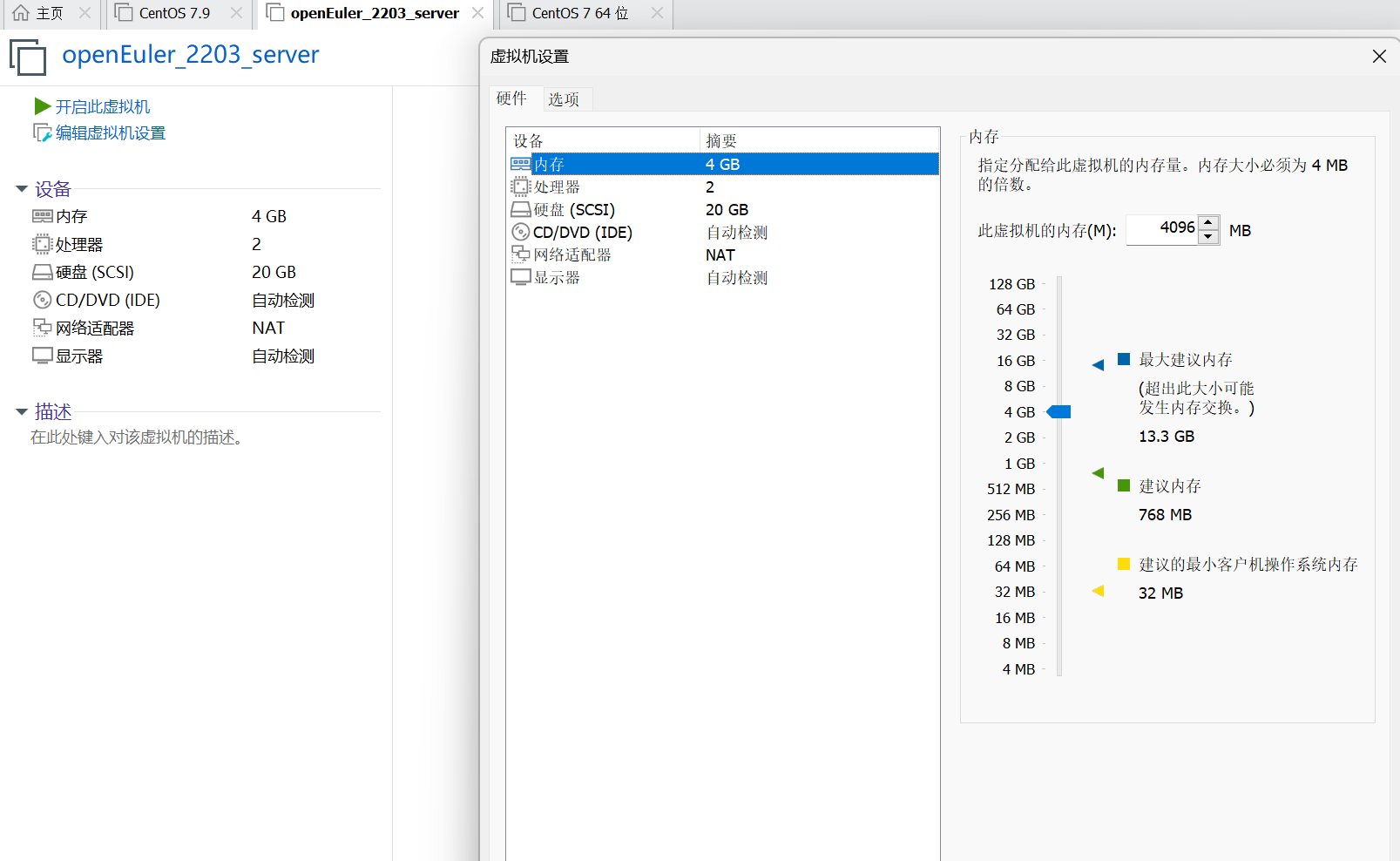The width and height of the screenshot is (1400, 861).
Task: Click 编辑虚拟机设置 link
Action: 111,132
